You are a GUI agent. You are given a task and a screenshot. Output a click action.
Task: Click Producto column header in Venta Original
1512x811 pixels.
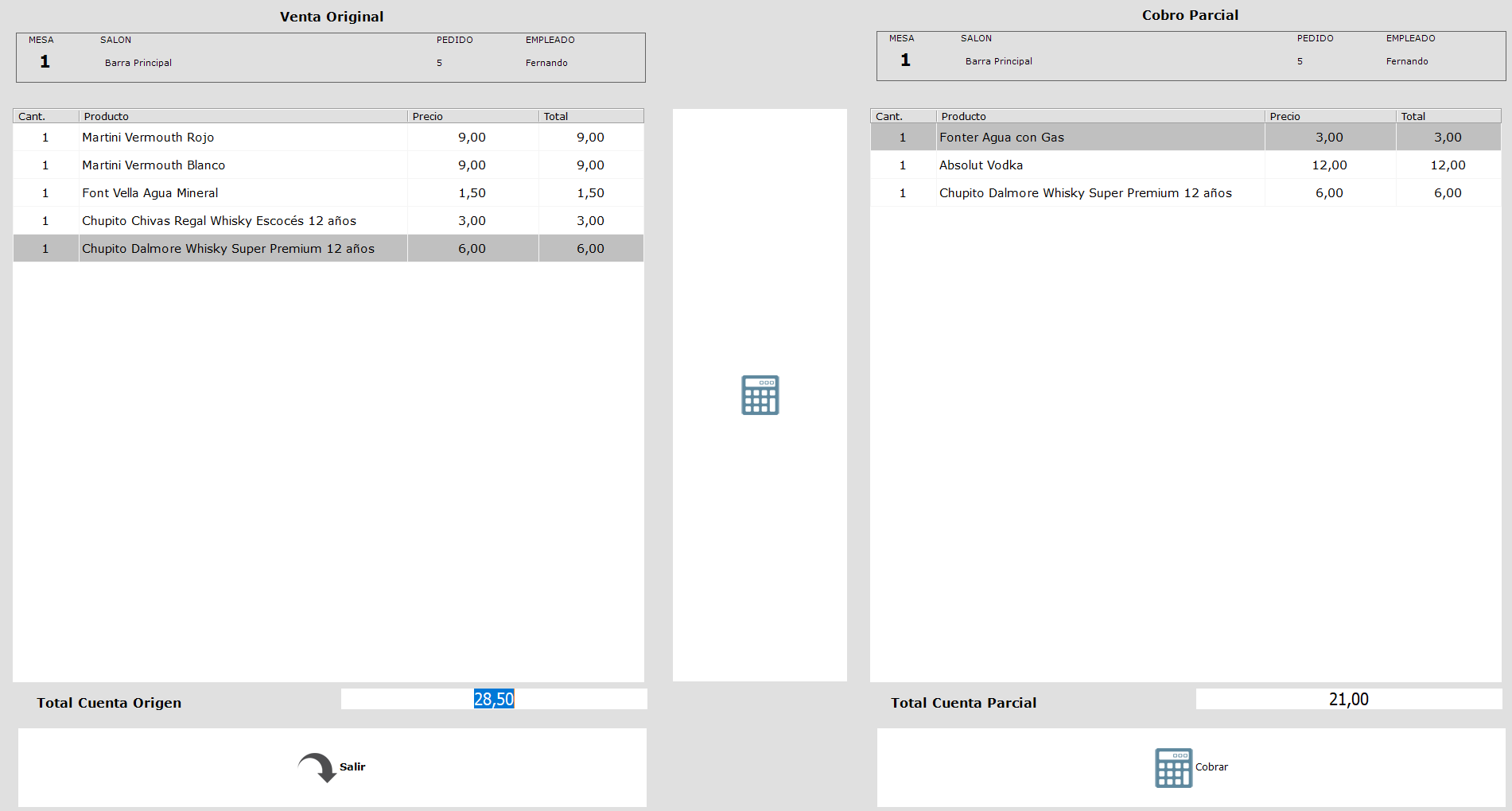tap(243, 116)
